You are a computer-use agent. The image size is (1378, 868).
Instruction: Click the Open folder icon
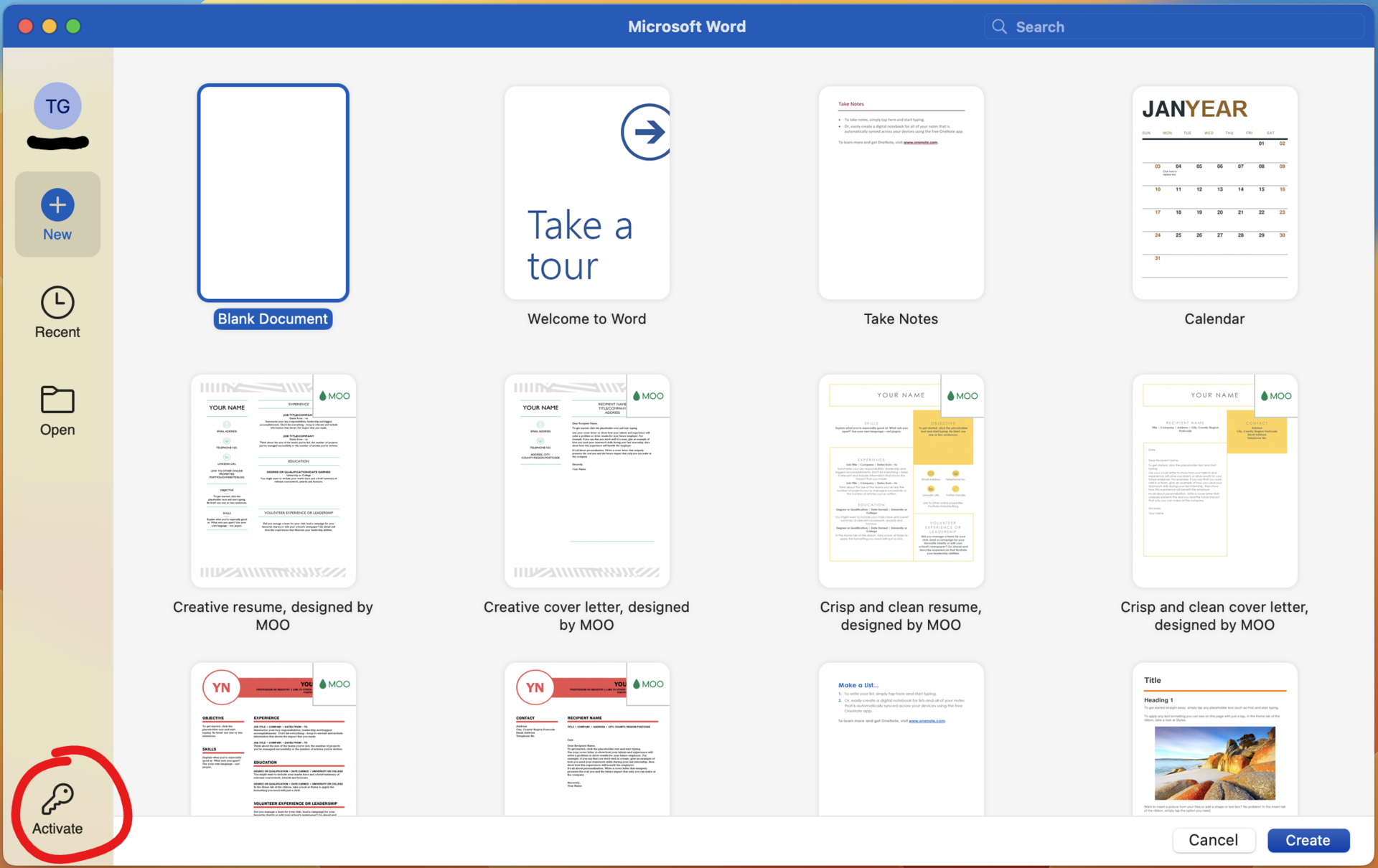(x=57, y=400)
